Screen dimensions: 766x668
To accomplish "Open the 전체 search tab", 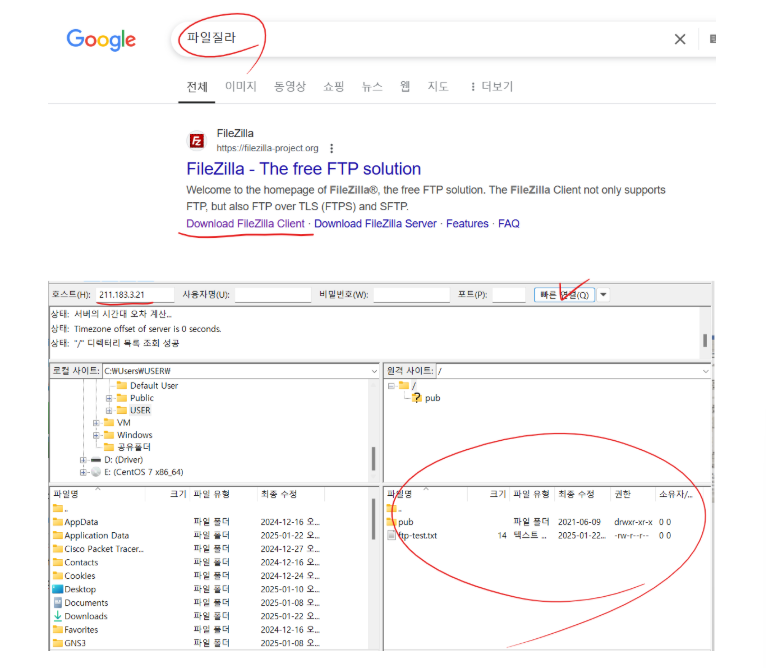I will (x=197, y=86).
